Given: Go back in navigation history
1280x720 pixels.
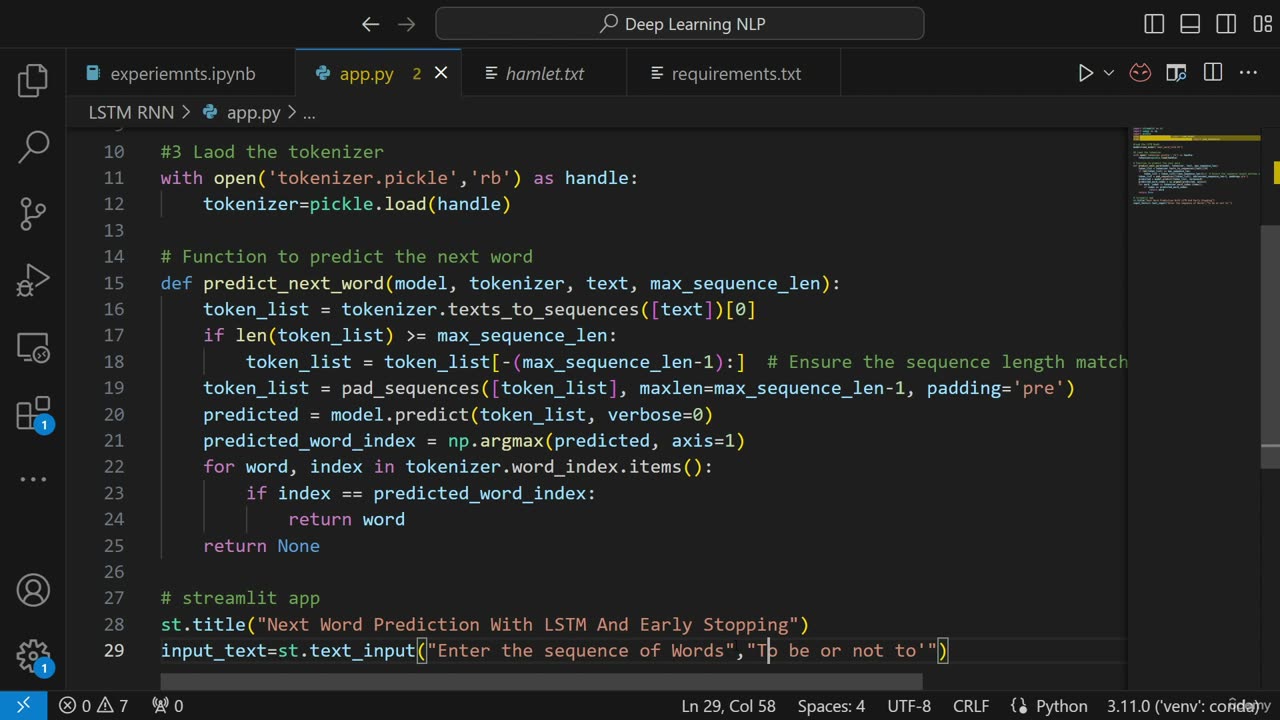Looking at the screenshot, I should click(371, 24).
